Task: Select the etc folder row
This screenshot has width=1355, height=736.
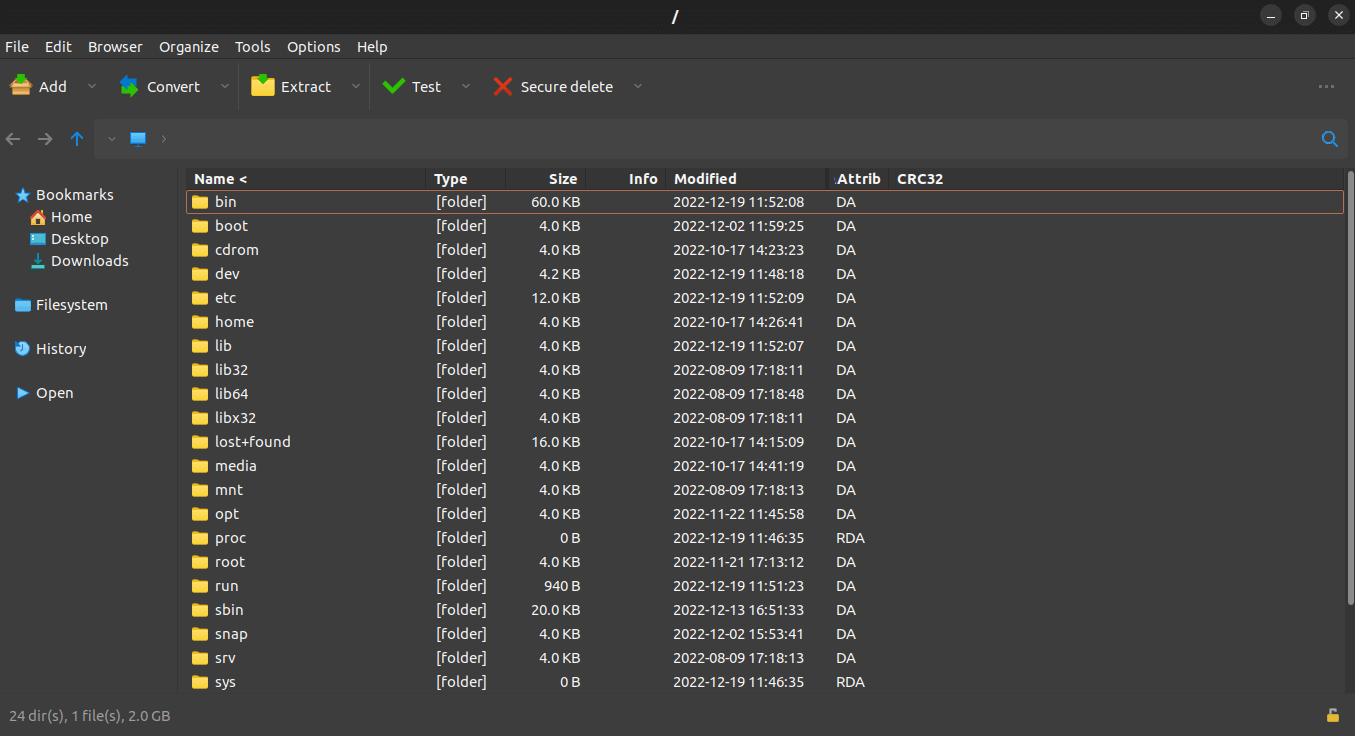Action: point(225,298)
